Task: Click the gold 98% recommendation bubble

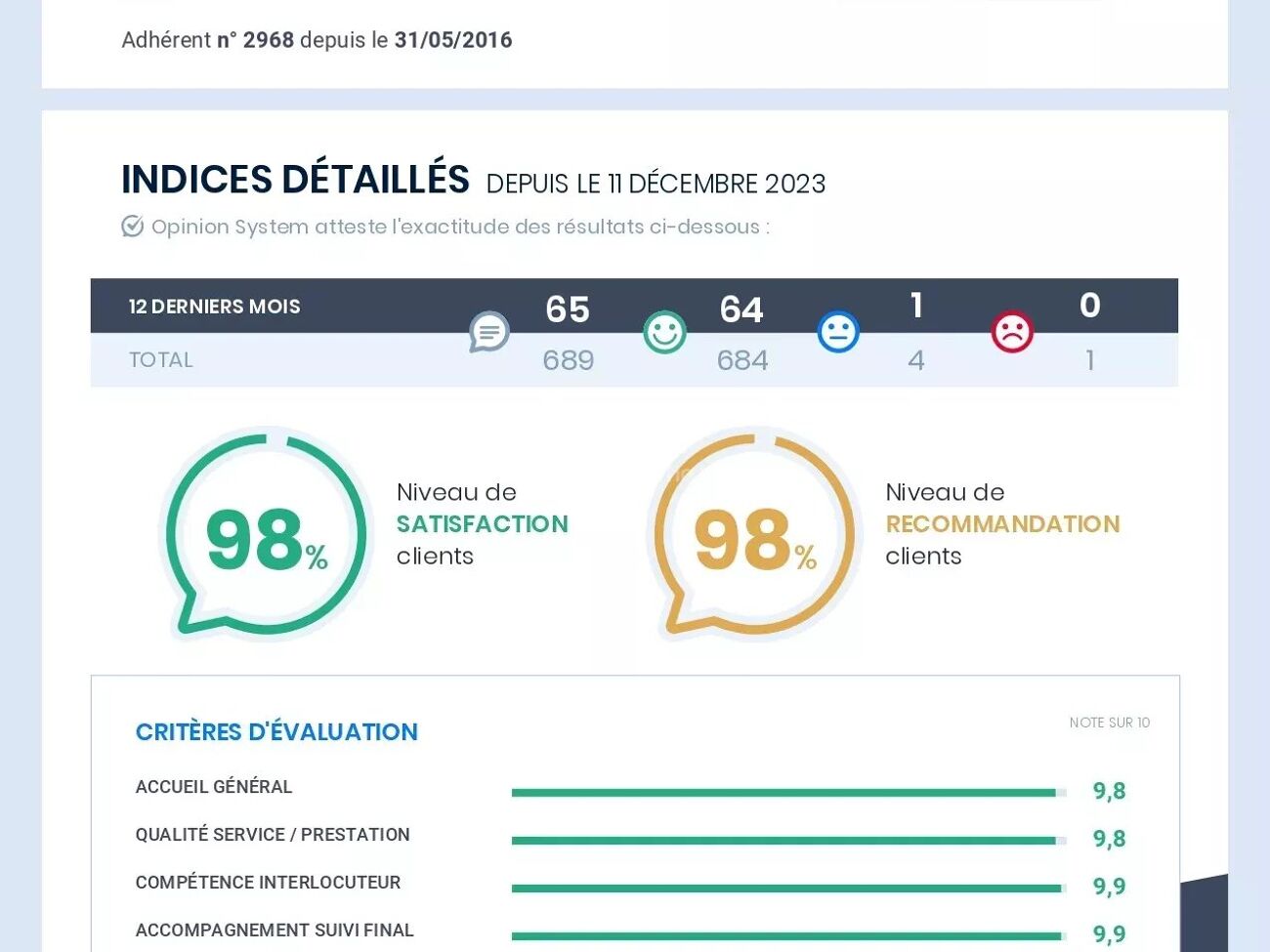Action: point(753,535)
